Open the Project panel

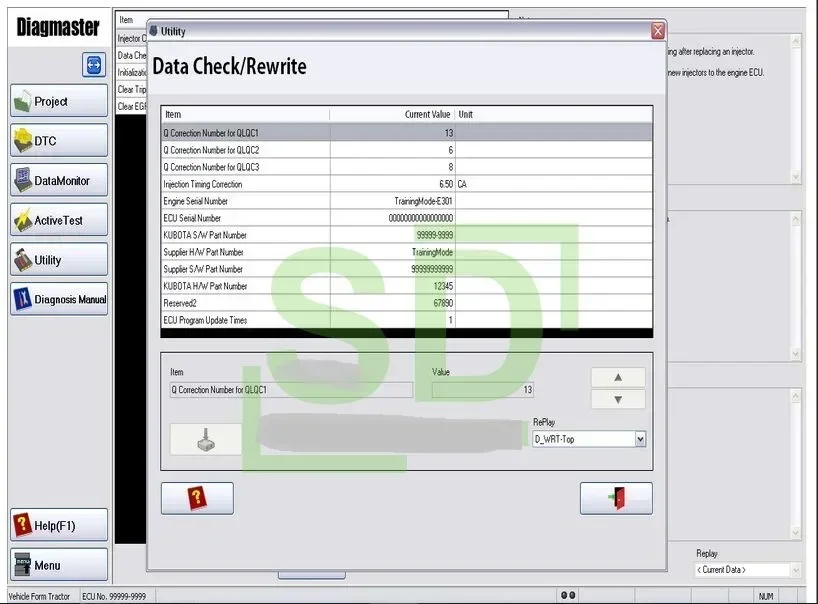click(57, 100)
